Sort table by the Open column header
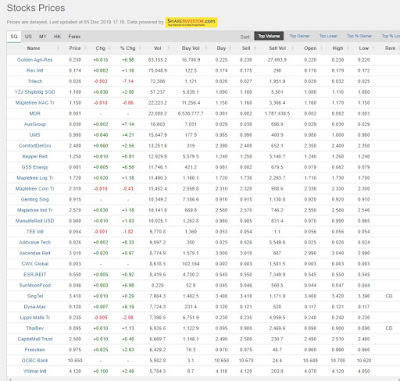The height and width of the screenshot is (381, 400). coord(310,48)
